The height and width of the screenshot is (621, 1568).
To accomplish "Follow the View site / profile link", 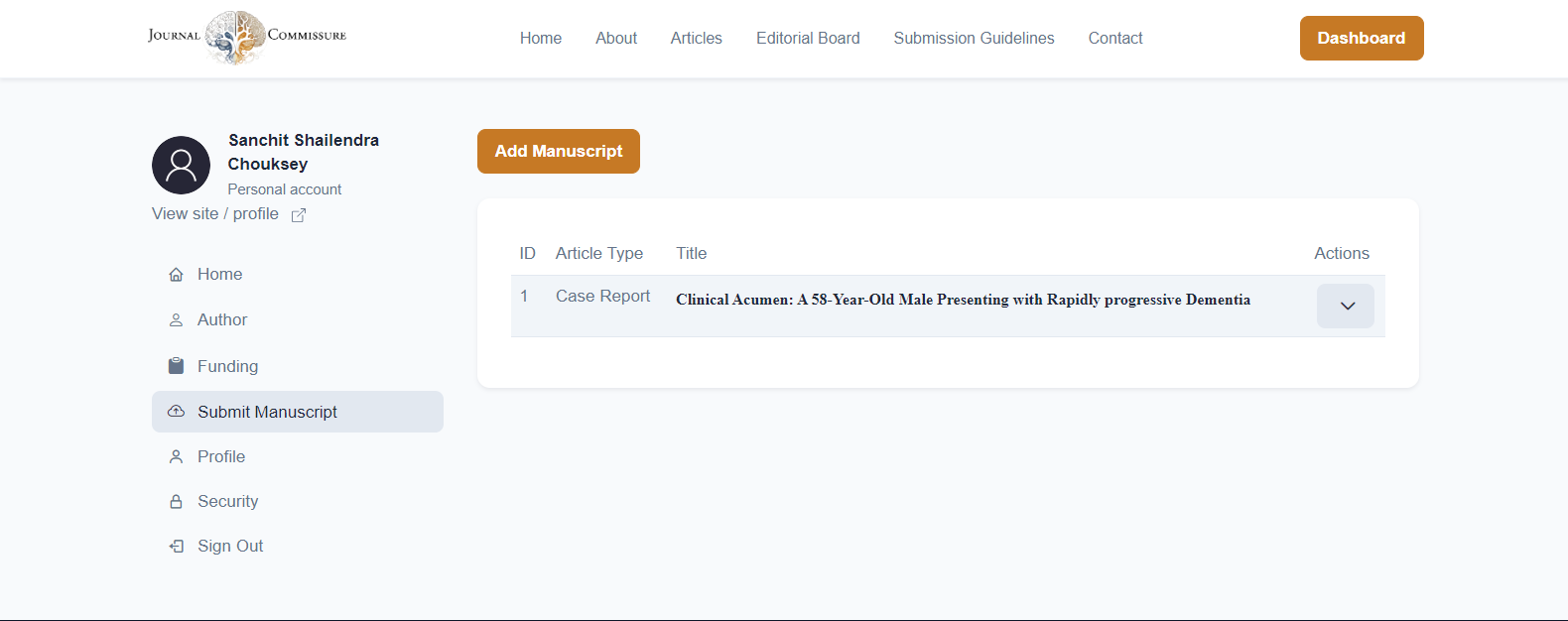I will click(215, 214).
